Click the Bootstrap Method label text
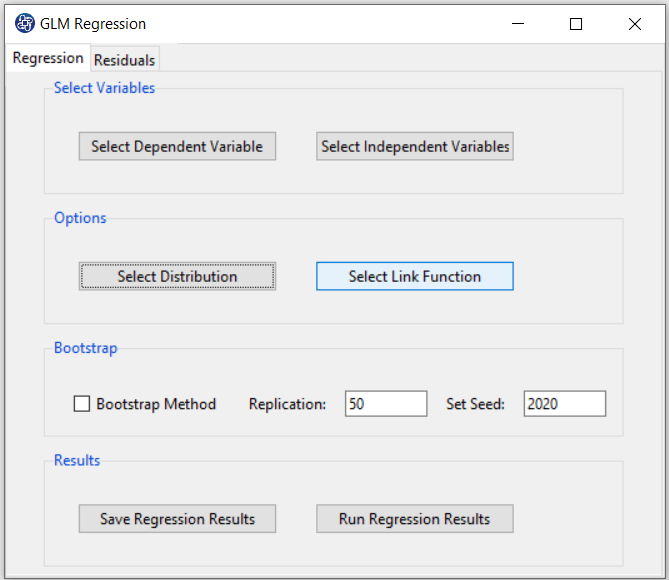The image size is (669, 580). pos(156,404)
